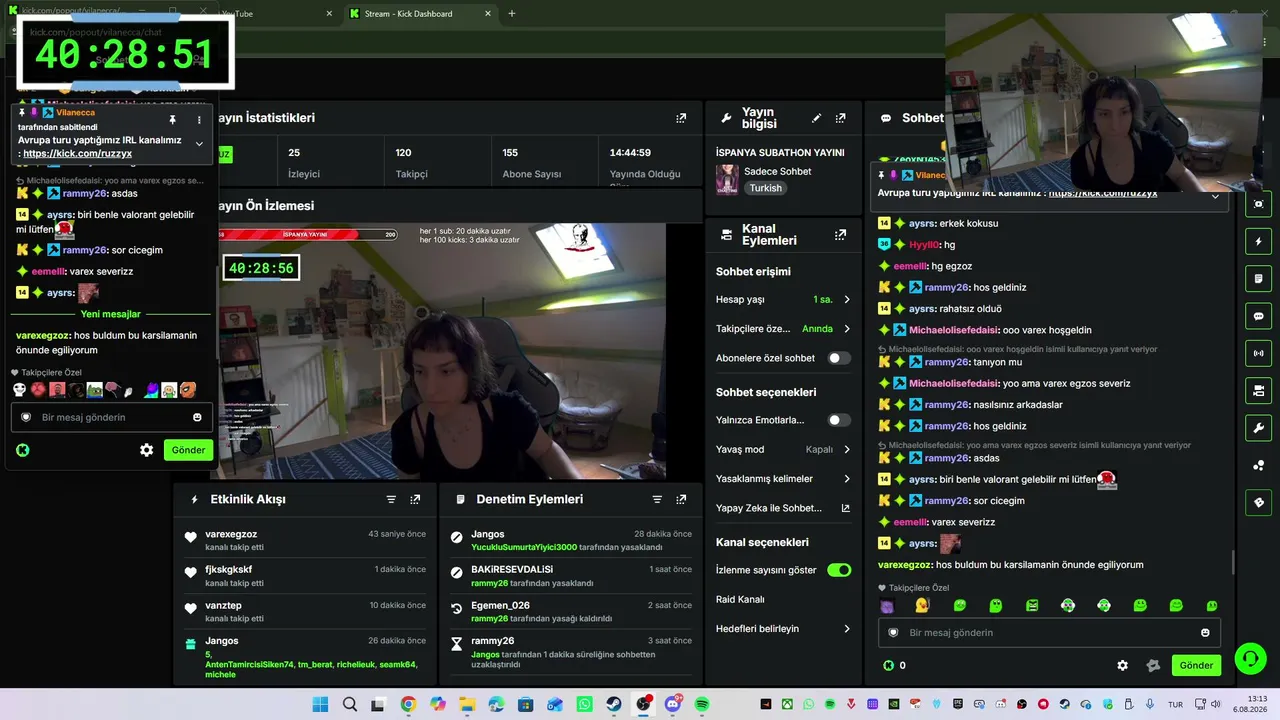Select Egemen_026 moderation entry
The image size is (1280, 720).
click(571, 611)
